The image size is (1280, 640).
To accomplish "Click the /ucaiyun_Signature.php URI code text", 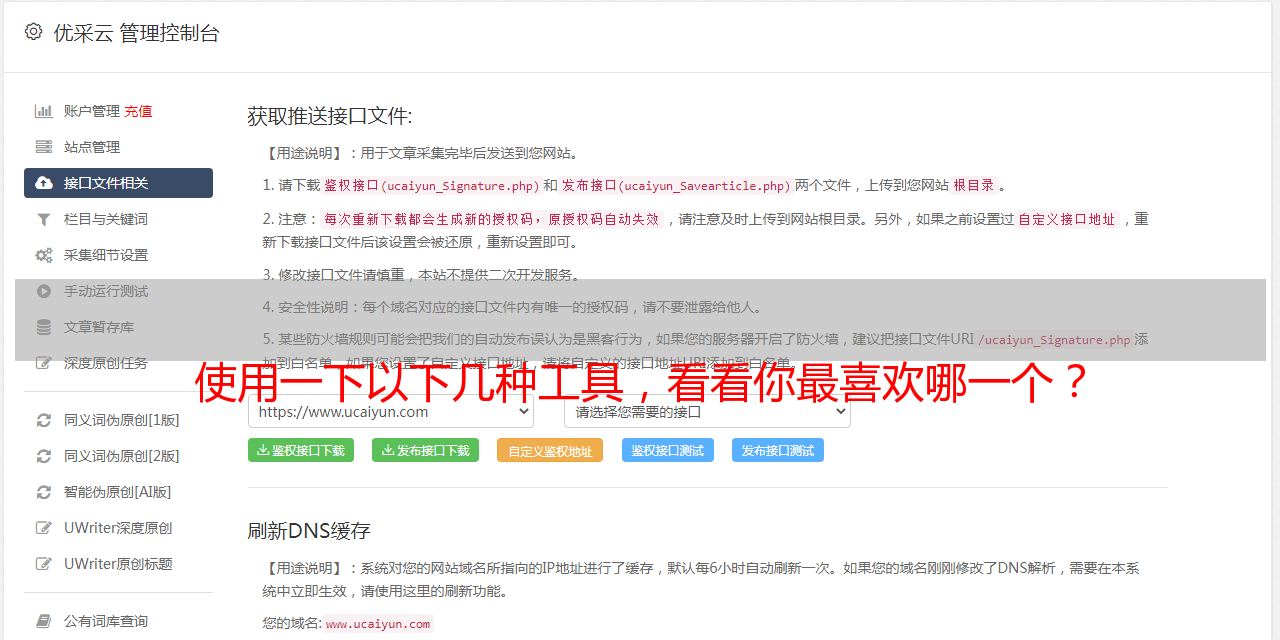I will (1054, 339).
